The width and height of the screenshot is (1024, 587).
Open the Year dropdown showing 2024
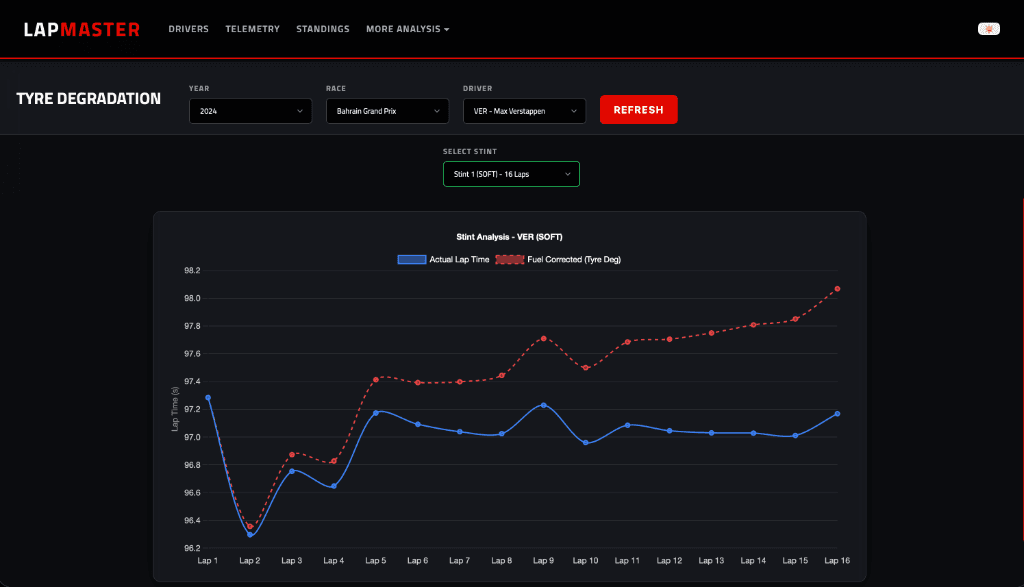click(250, 111)
